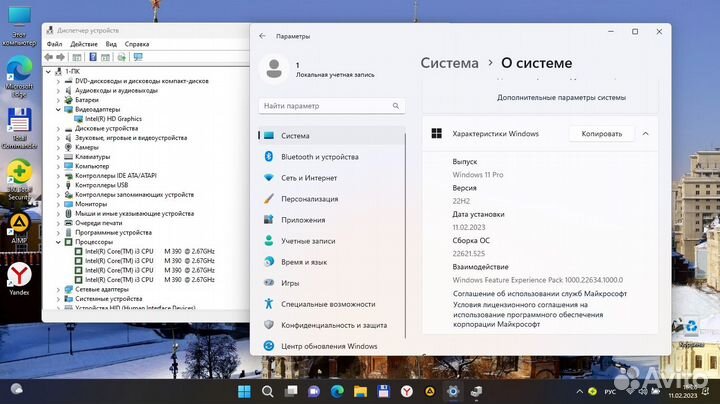Open Центр обновления Windows
The height and width of the screenshot is (404, 720).
(x=331, y=346)
